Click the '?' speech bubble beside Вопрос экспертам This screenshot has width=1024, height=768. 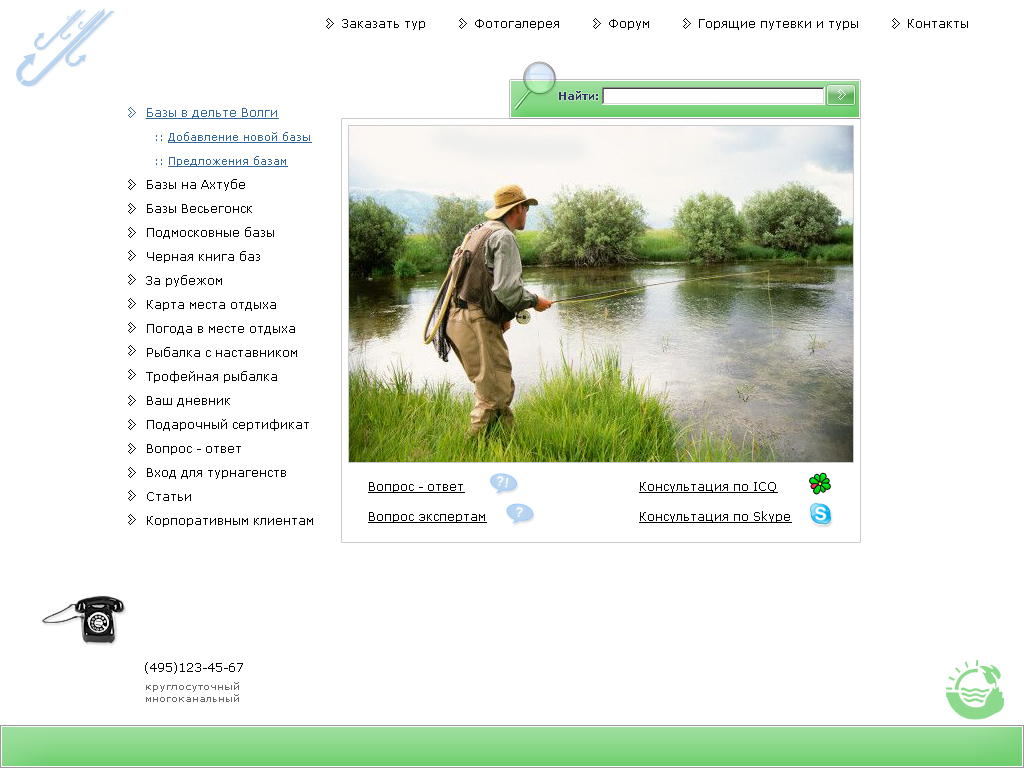pos(519,514)
